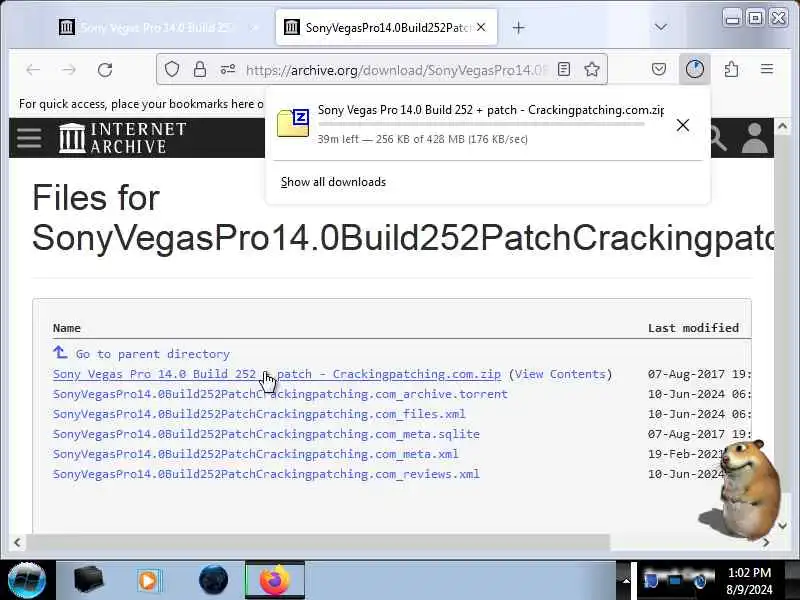Cancel the zip download with the X
Viewport: 800px width, 600px height.
click(x=683, y=125)
